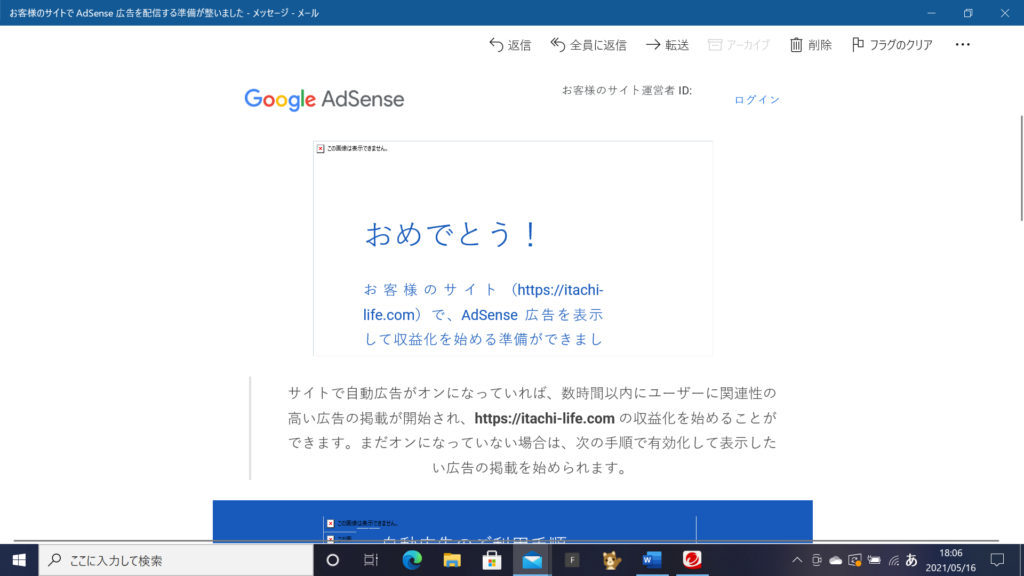Delete the email using 削除
1024x576 pixels.
pyautogui.click(x=810, y=44)
